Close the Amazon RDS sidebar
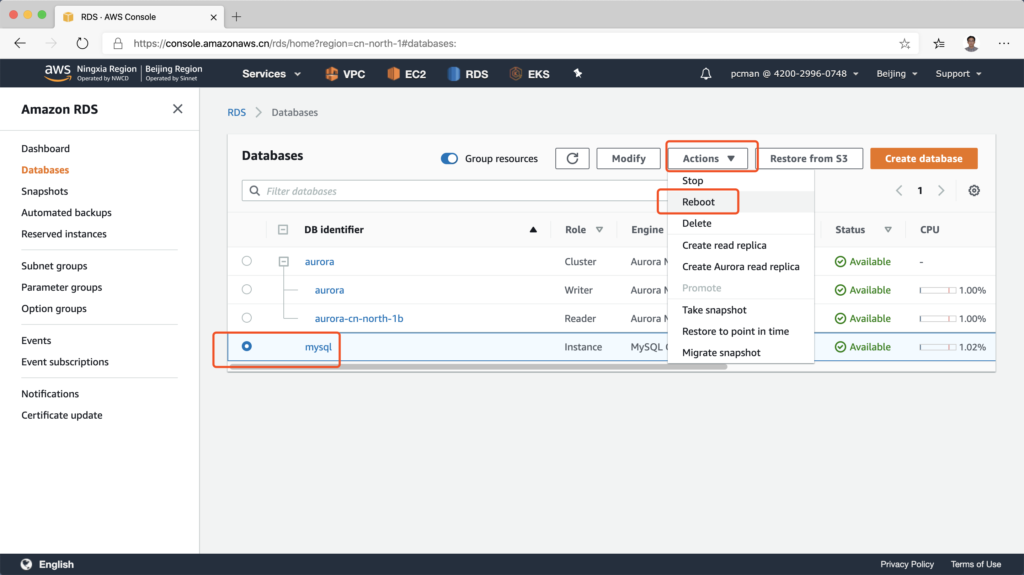 click(x=178, y=109)
